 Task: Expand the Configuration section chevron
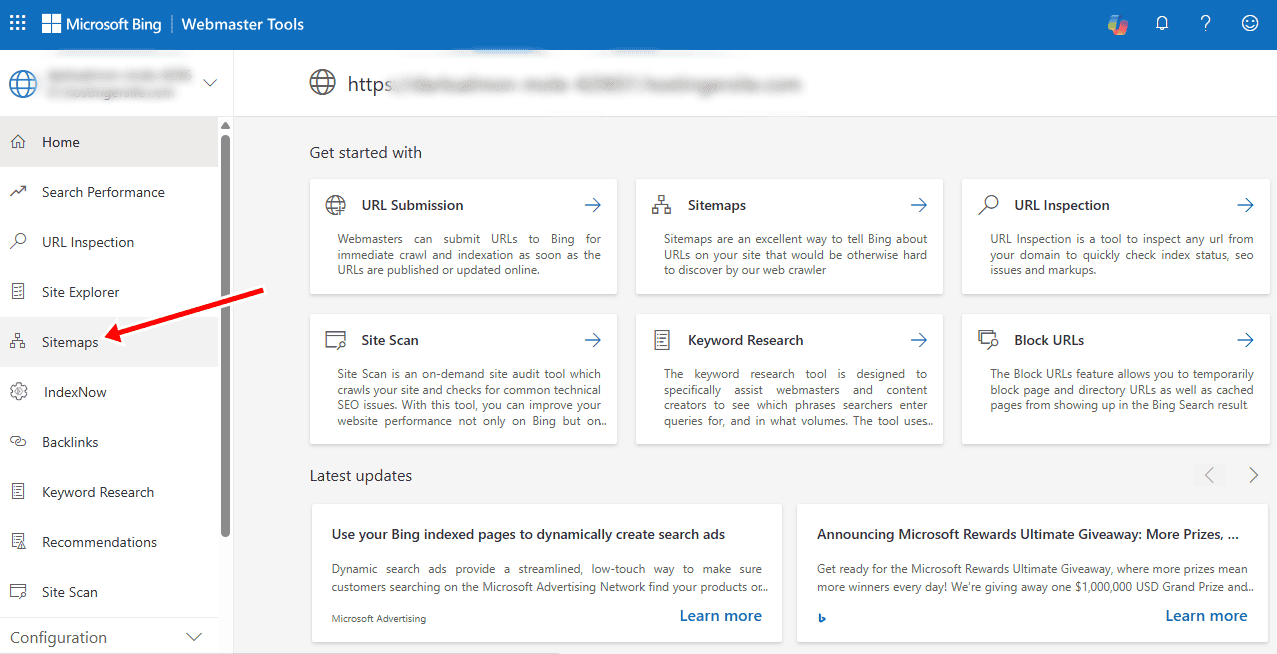194,637
